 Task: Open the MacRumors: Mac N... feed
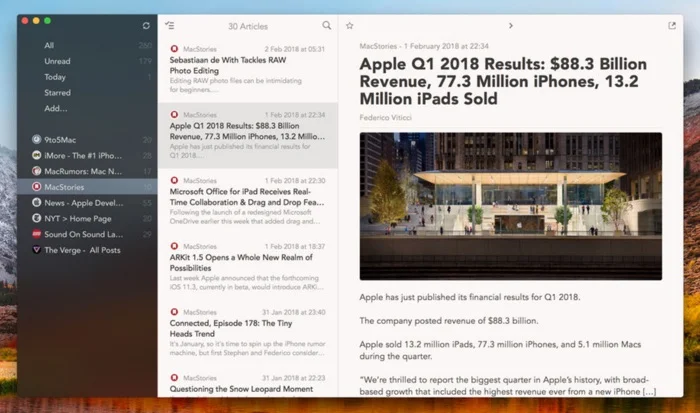click(x=87, y=171)
